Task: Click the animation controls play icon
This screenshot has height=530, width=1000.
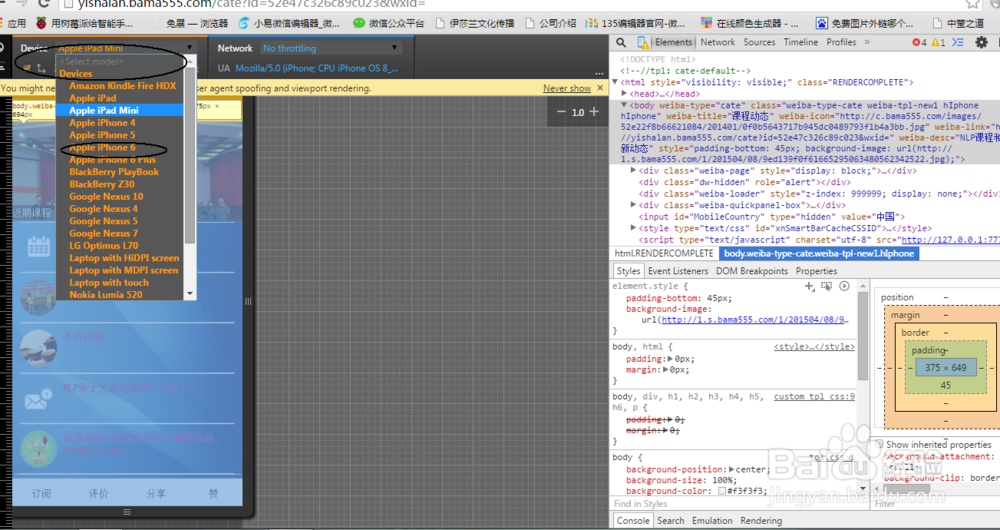Action: (844, 286)
